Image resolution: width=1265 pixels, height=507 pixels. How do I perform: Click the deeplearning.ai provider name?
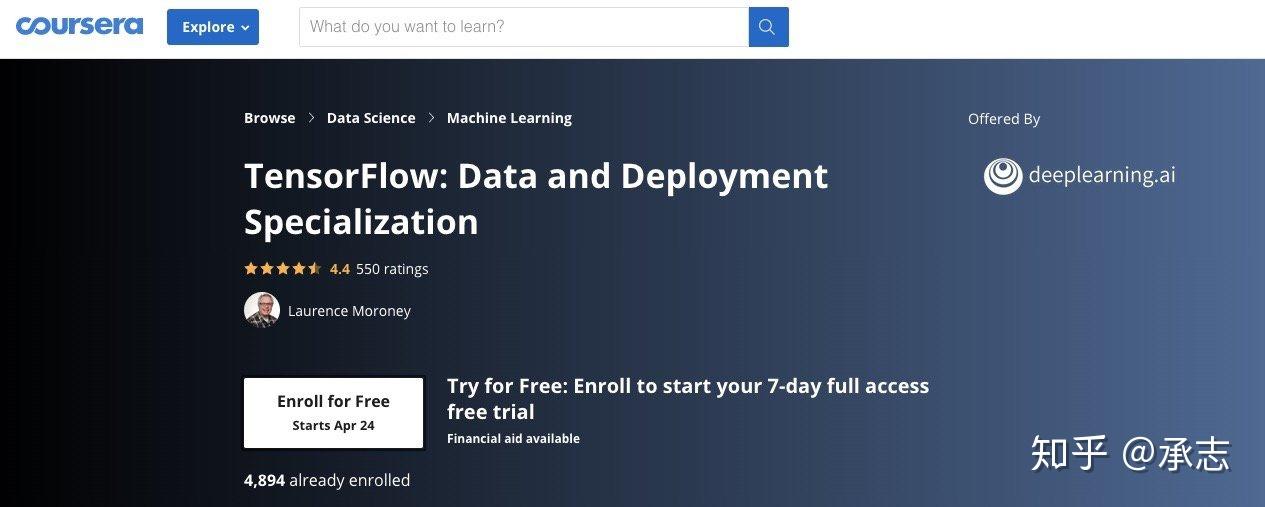click(1102, 176)
